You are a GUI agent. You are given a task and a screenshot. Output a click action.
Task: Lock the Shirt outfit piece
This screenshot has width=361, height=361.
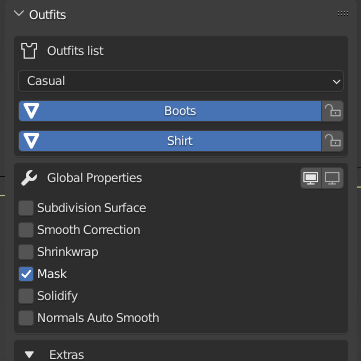(332, 141)
